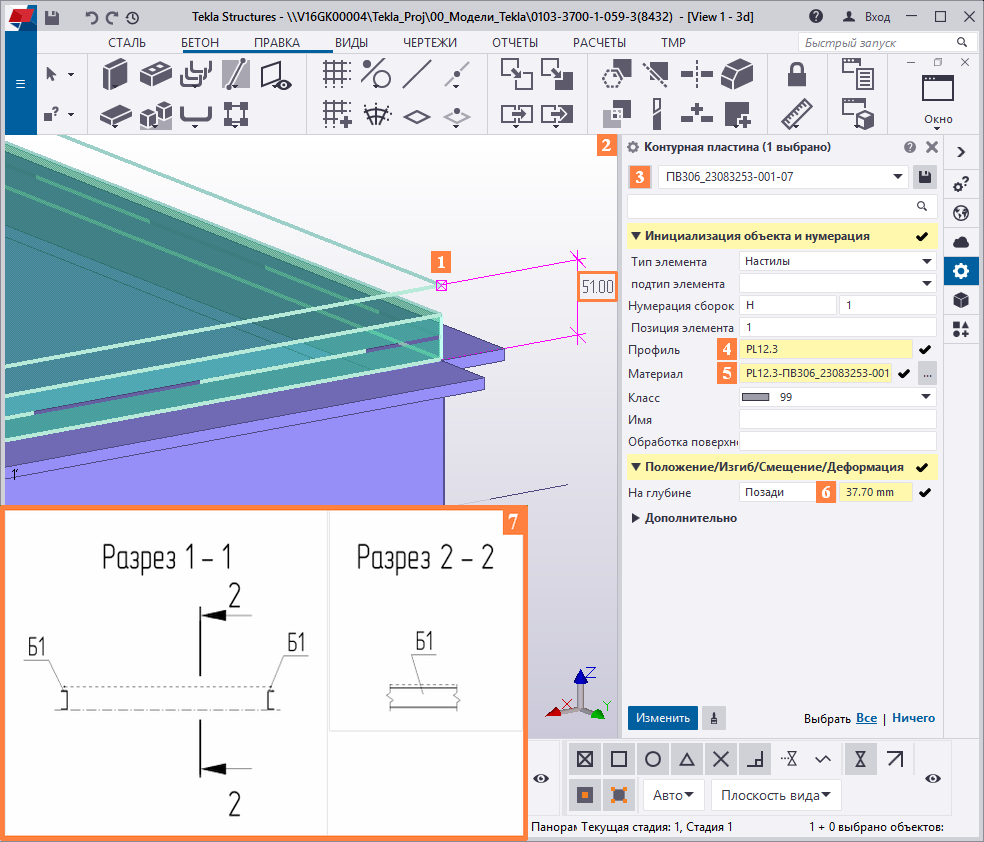This screenshot has height=842, width=984.
Task: Click the 37.70 mm depth field
Action: click(875, 493)
